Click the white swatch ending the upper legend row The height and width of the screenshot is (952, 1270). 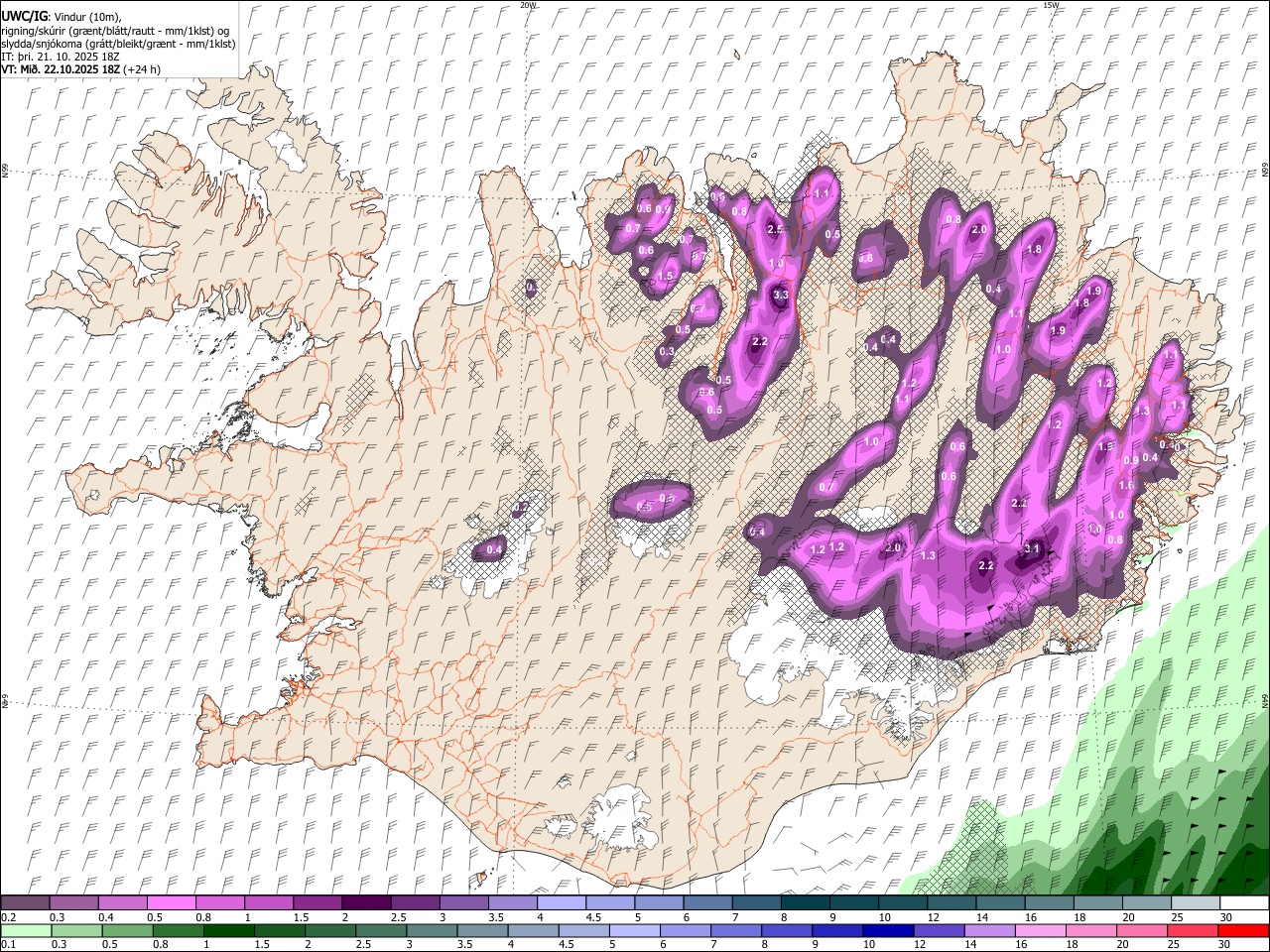coord(1243,903)
